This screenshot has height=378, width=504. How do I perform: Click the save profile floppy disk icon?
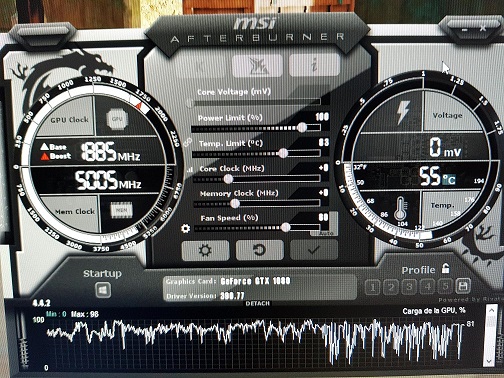(x=463, y=286)
